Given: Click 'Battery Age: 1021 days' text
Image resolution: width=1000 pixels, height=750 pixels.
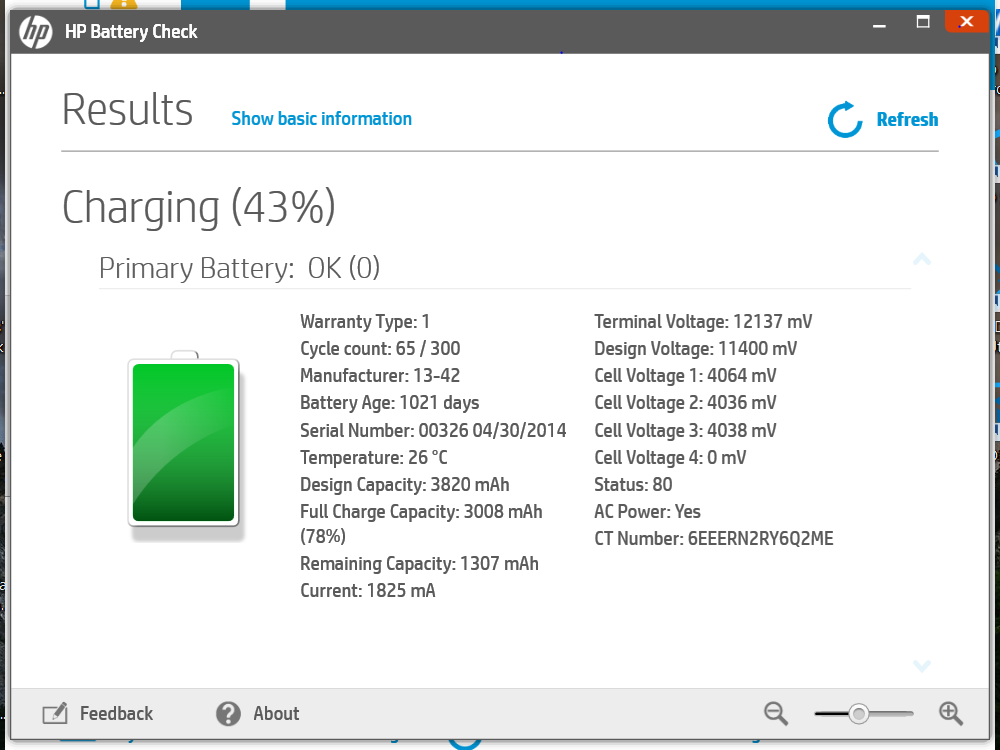Looking at the screenshot, I should coord(390,402).
